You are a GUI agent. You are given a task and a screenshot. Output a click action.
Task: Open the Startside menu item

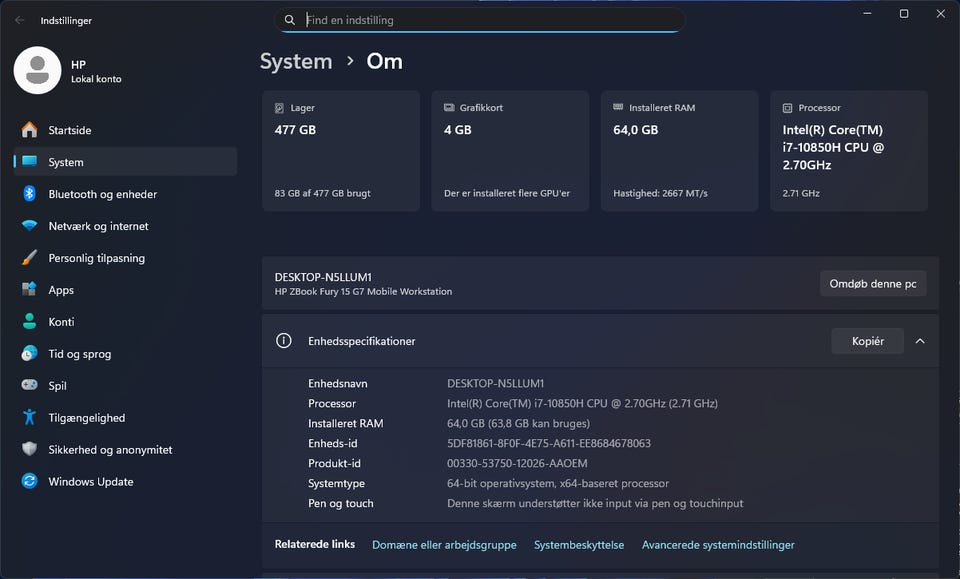point(125,130)
